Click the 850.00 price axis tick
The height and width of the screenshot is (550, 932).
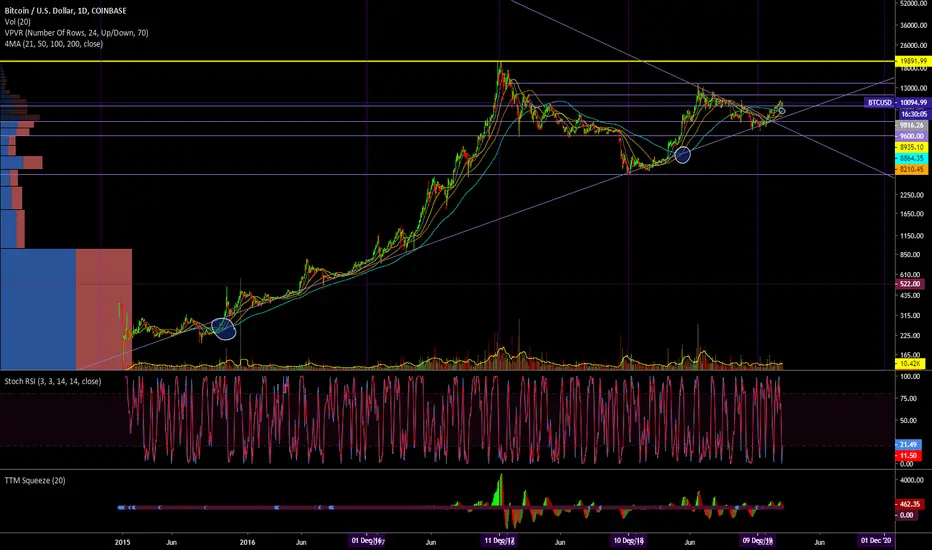910,254
